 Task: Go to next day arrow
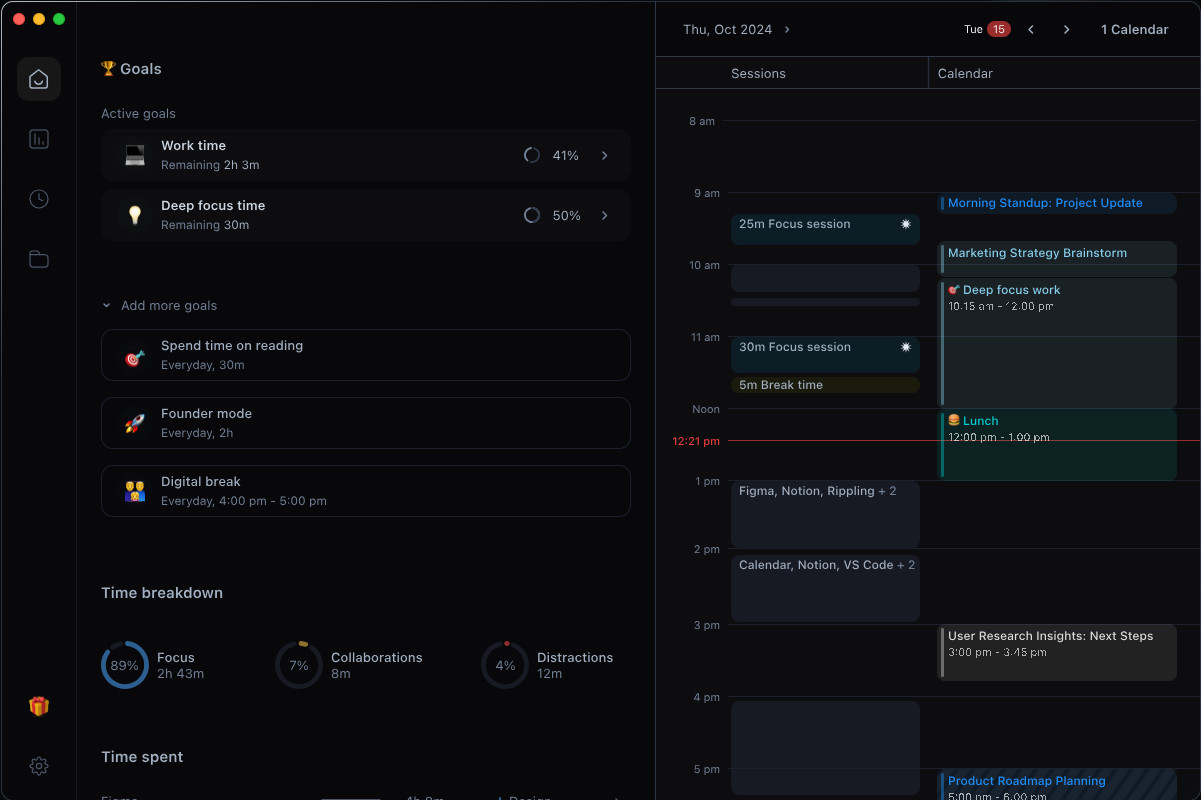pos(1067,30)
